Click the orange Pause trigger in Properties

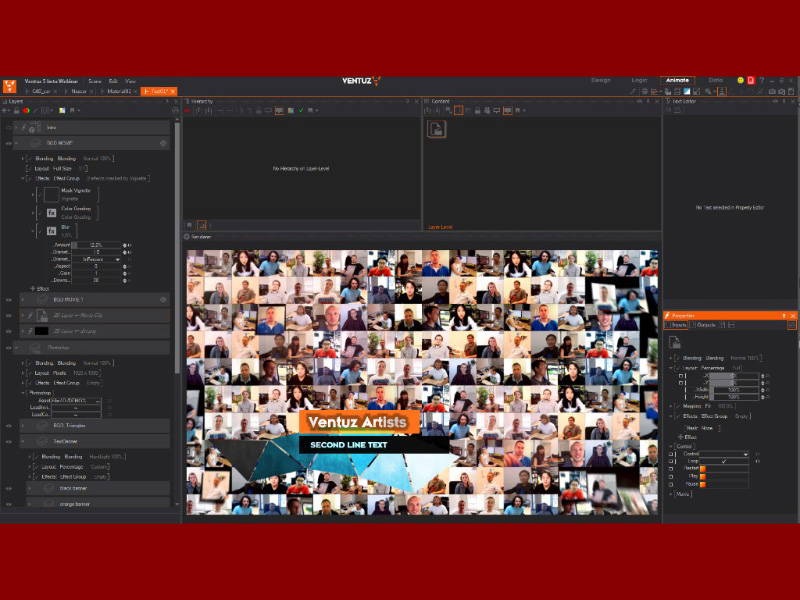tap(703, 484)
